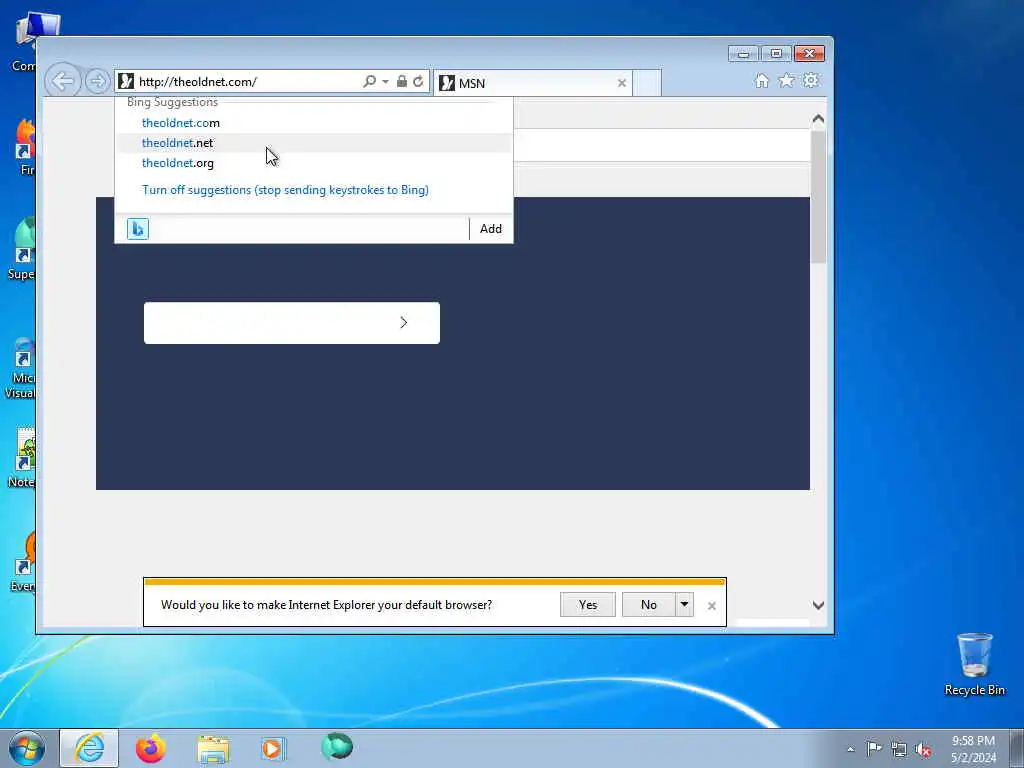Image resolution: width=1024 pixels, height=768 pixels.
Task: Click Yes to make IE default
Action: pos(588,605)
